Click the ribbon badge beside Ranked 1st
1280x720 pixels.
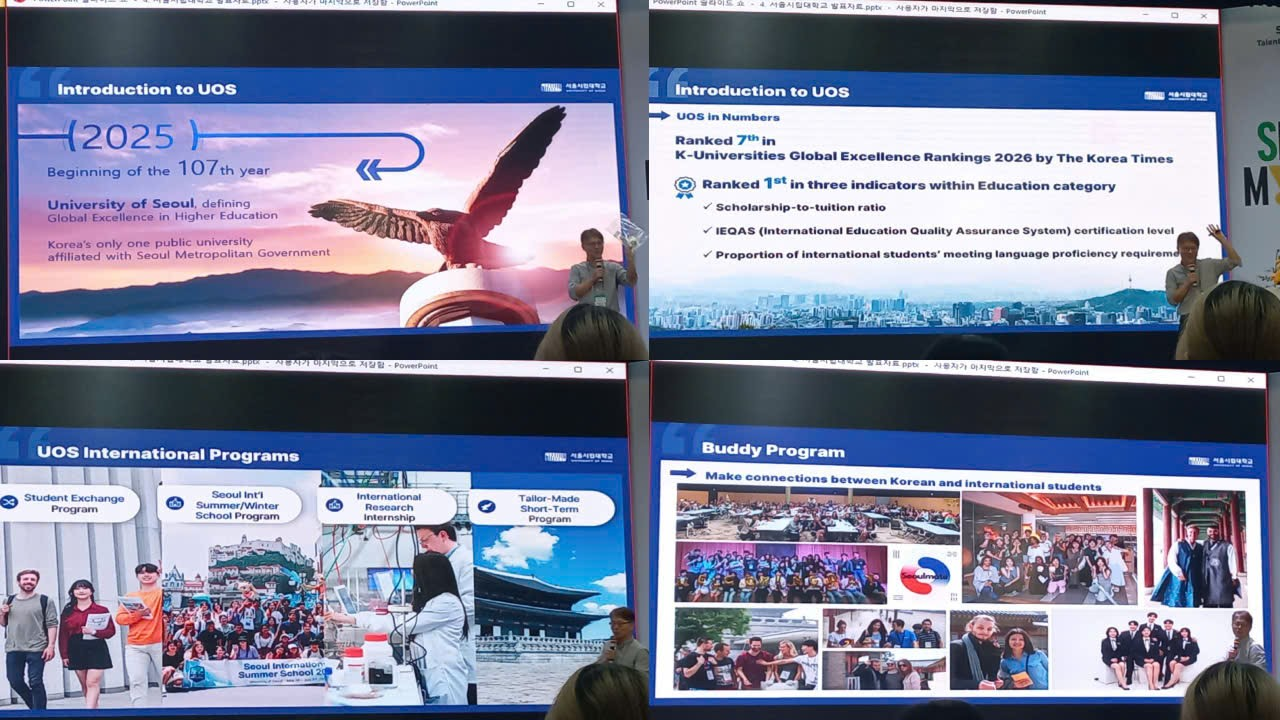tap(684, 185)
